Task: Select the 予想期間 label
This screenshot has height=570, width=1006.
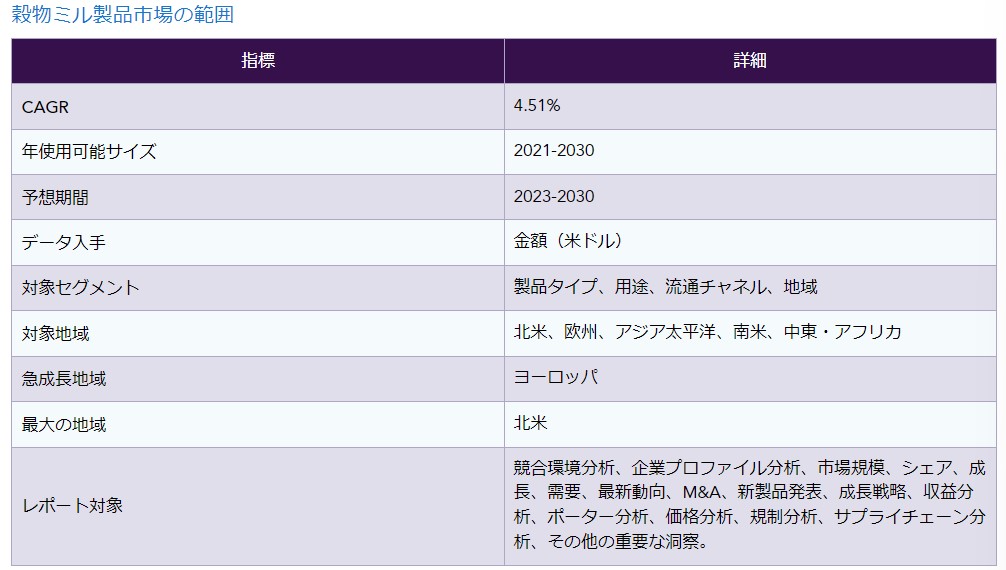Action: (55, 197)
